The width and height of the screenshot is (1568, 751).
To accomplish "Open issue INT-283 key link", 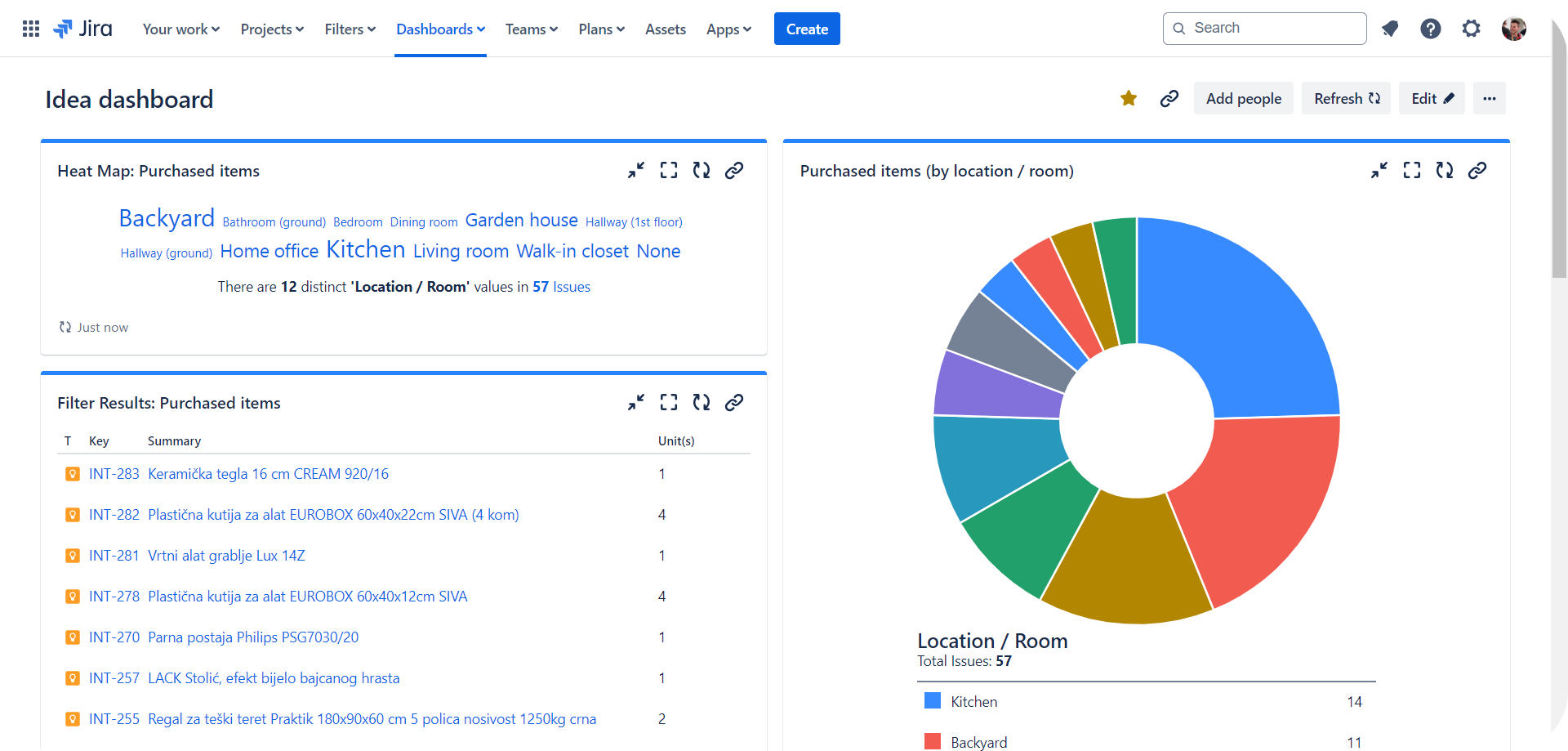I will click(114, 474).
